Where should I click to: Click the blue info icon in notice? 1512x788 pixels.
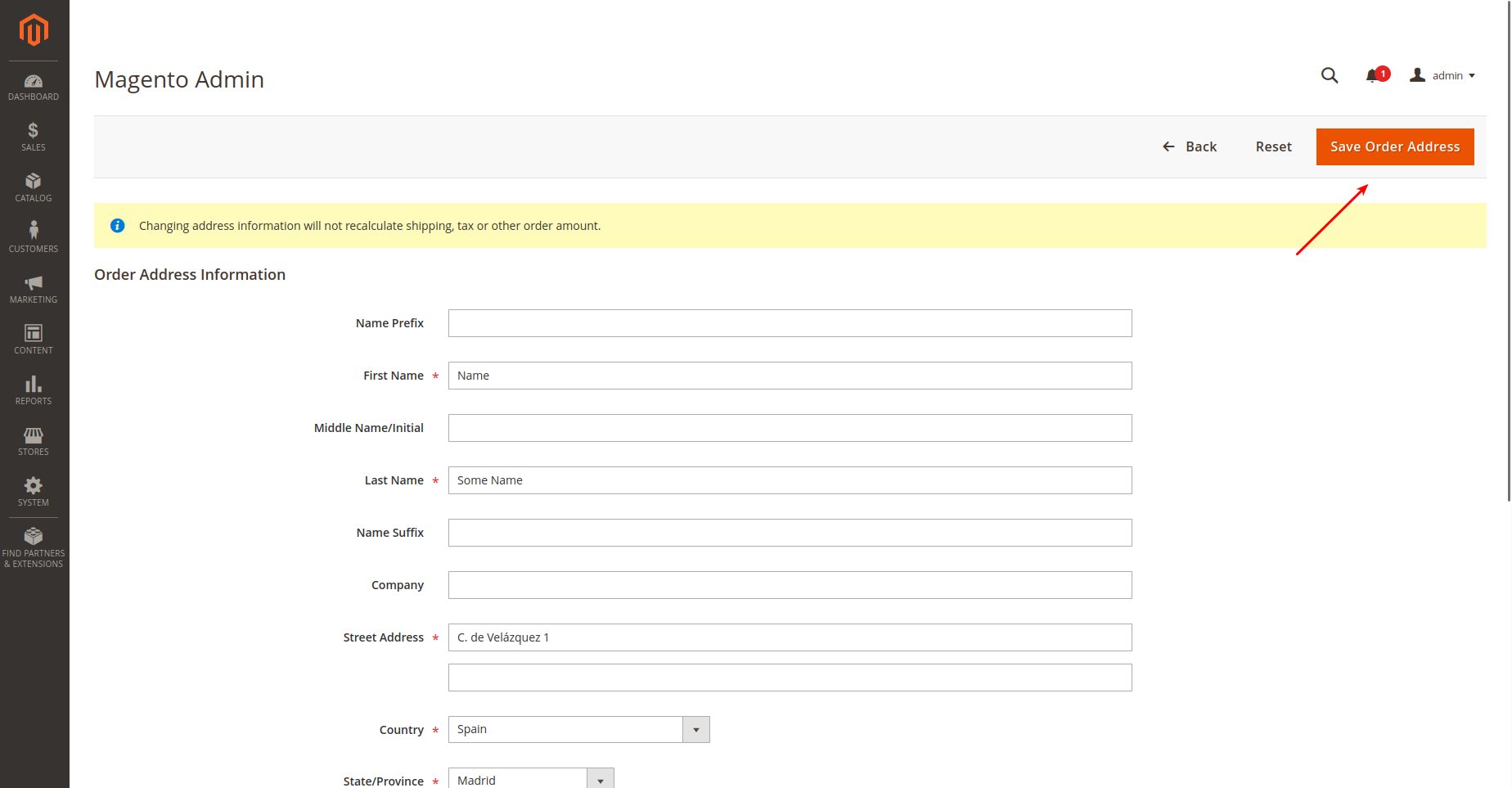[118, 226]
